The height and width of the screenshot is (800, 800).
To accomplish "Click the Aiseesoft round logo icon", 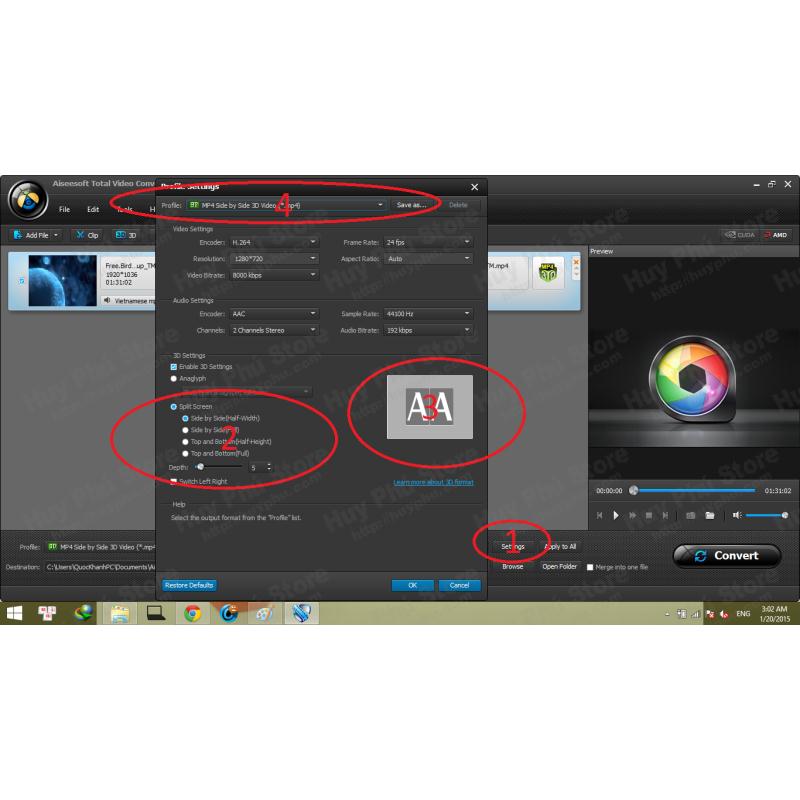I will (x=28, y=200).
